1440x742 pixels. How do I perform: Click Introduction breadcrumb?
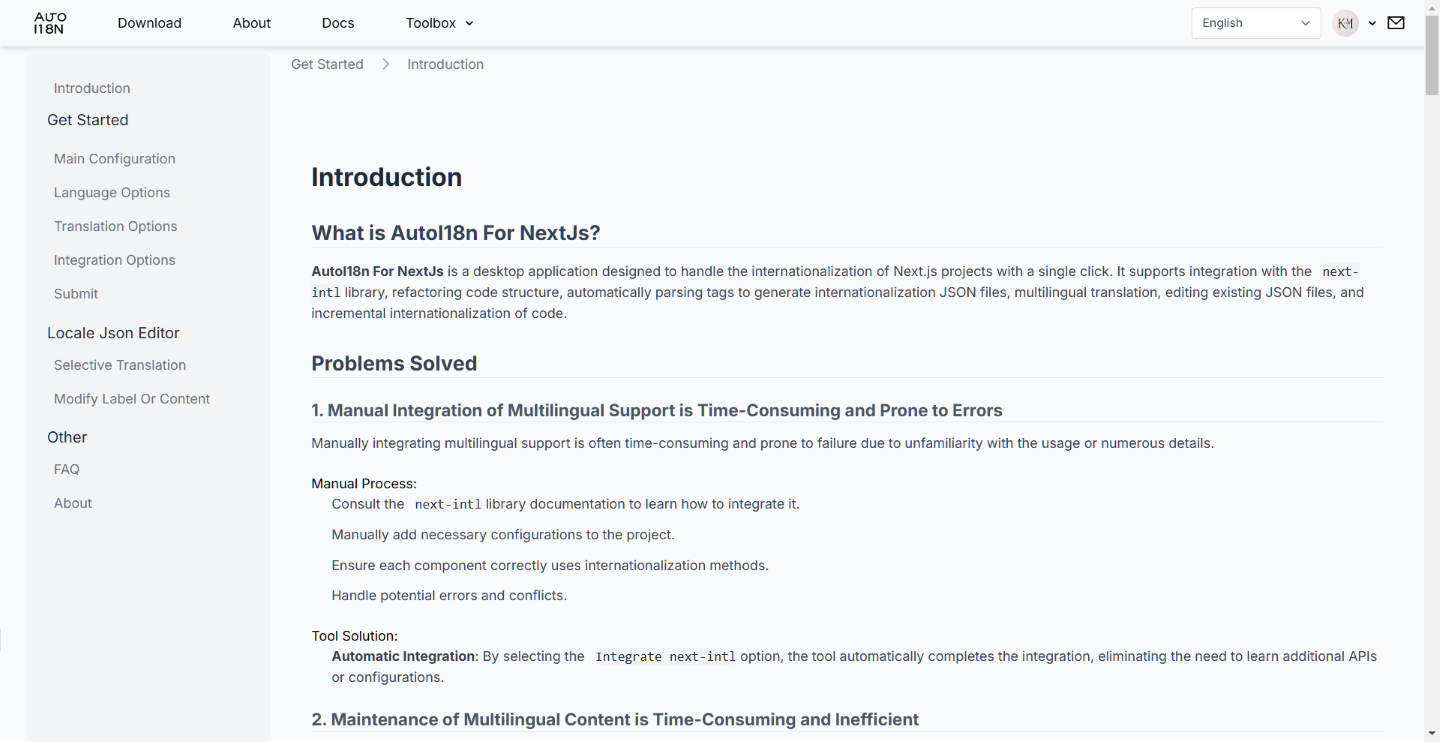click(445, 64)
